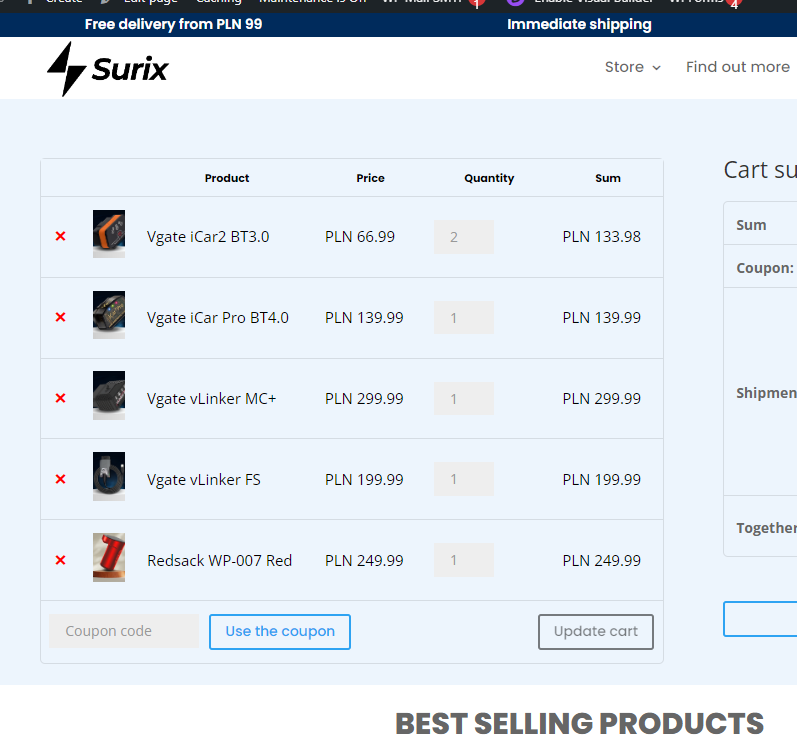Click the Price cell of Vgate vLinker FS

[x=364, y=479]
